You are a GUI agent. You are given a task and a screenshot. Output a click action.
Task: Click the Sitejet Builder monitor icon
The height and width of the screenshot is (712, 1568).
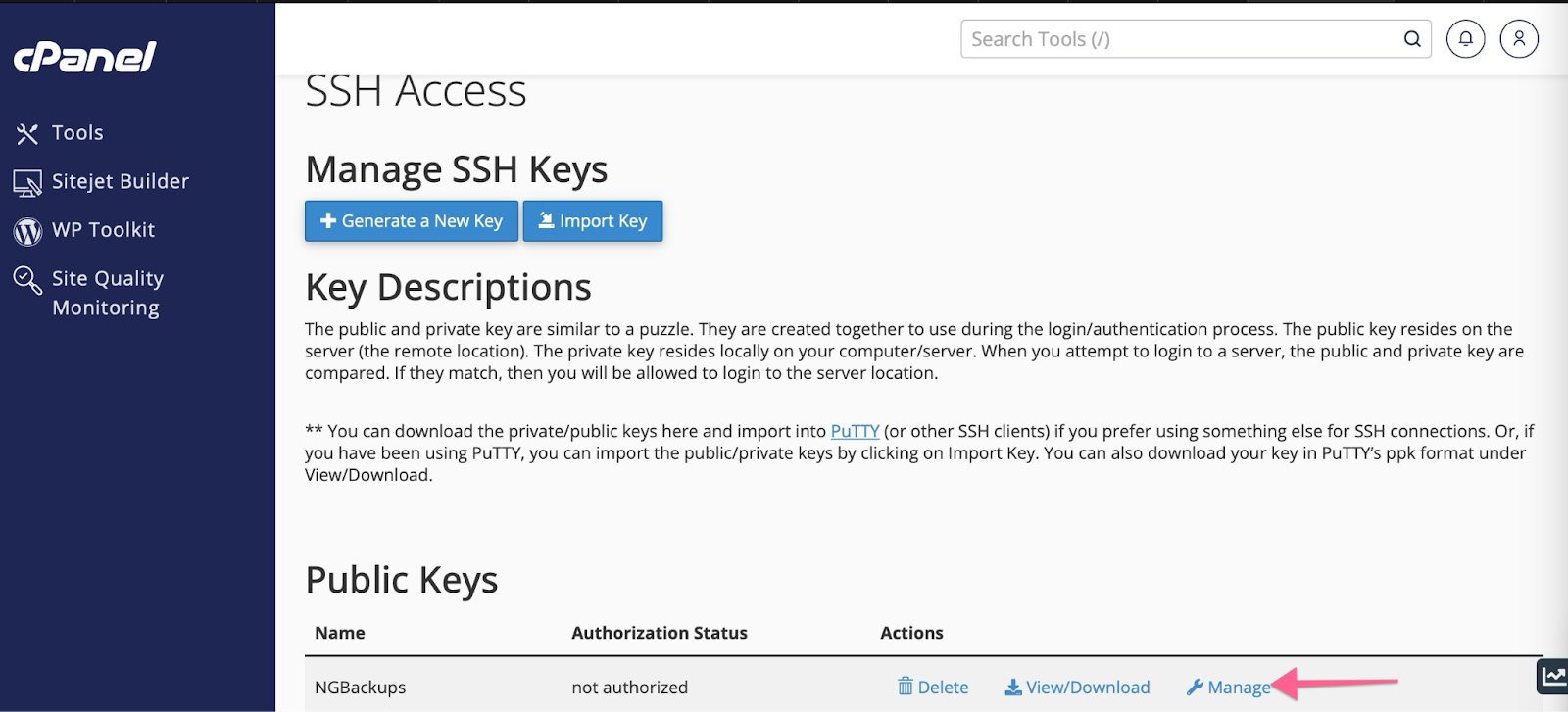[x=27, y=182]
